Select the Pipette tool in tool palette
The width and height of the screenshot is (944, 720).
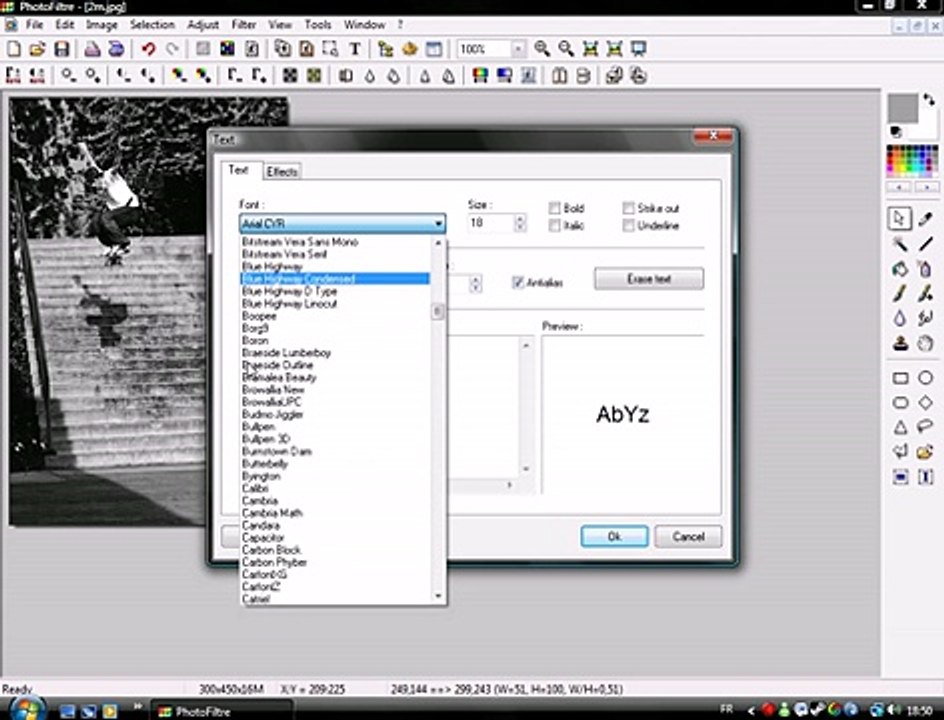(925, 219)
